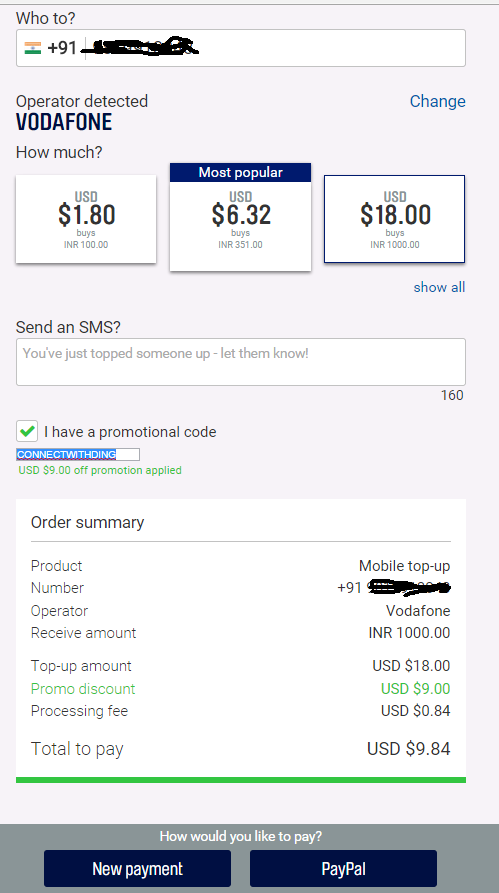Click the green checkmark icon
The height and width of the screenshot is (893, 499).
tap(27, 432)
